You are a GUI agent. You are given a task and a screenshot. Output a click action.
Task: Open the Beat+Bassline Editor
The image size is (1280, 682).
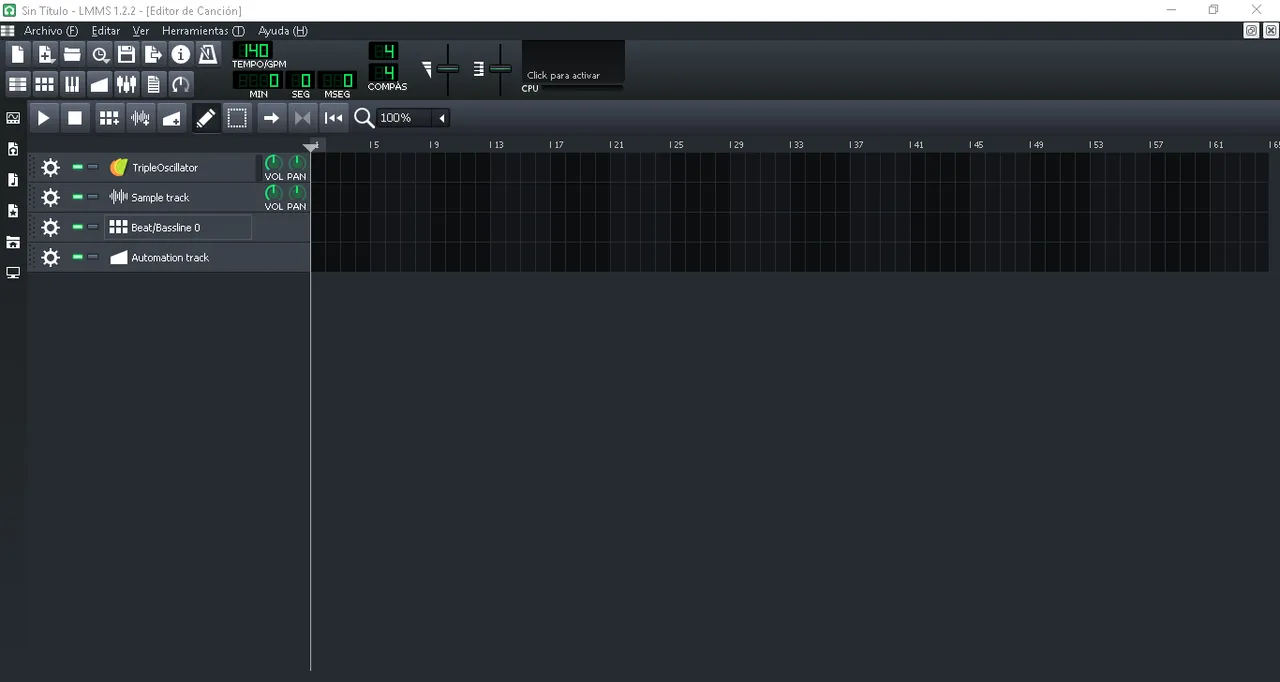[45, 84]
